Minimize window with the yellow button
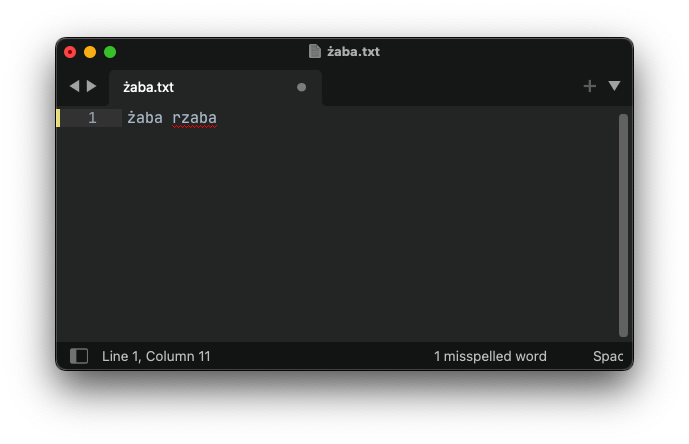689x444 pixels. point(90,52)
